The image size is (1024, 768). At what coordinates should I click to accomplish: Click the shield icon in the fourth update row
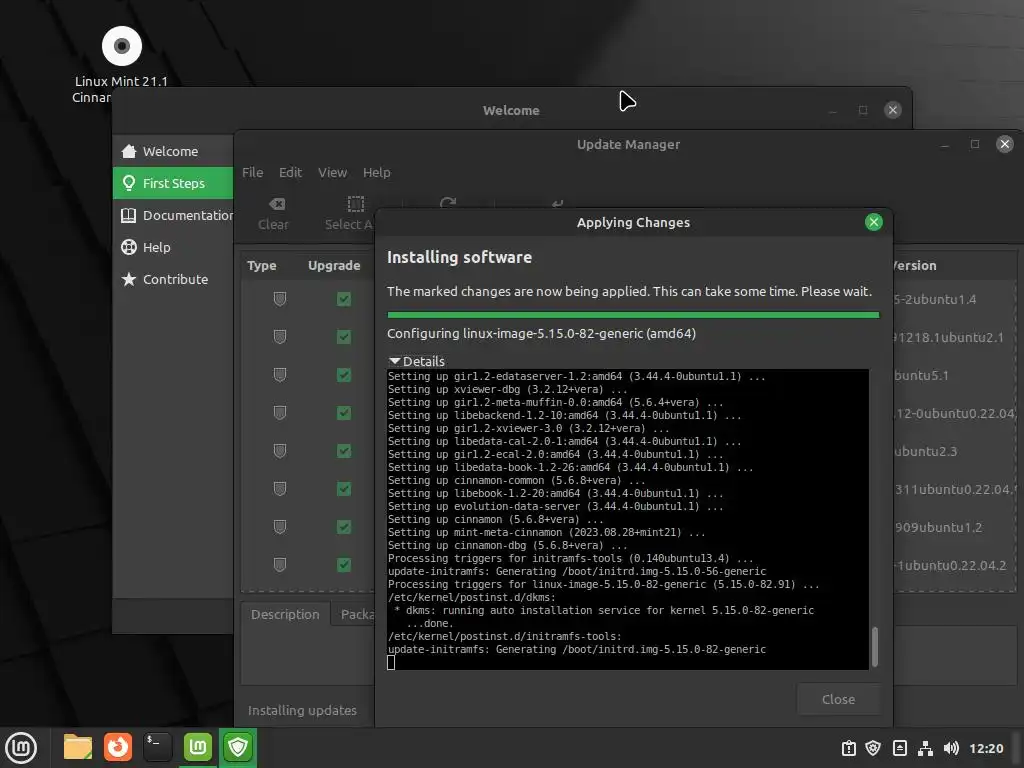[x=280, y=413]
